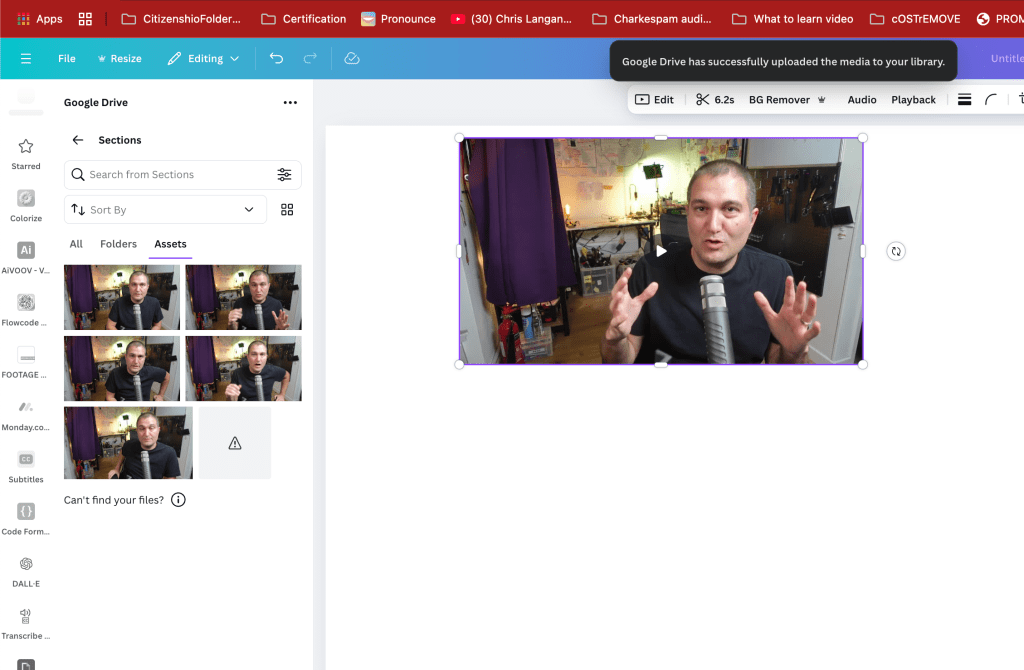1024x670 pixels.
Task: Open the Transcribe app in sidebar
Action: pos(25,624)
